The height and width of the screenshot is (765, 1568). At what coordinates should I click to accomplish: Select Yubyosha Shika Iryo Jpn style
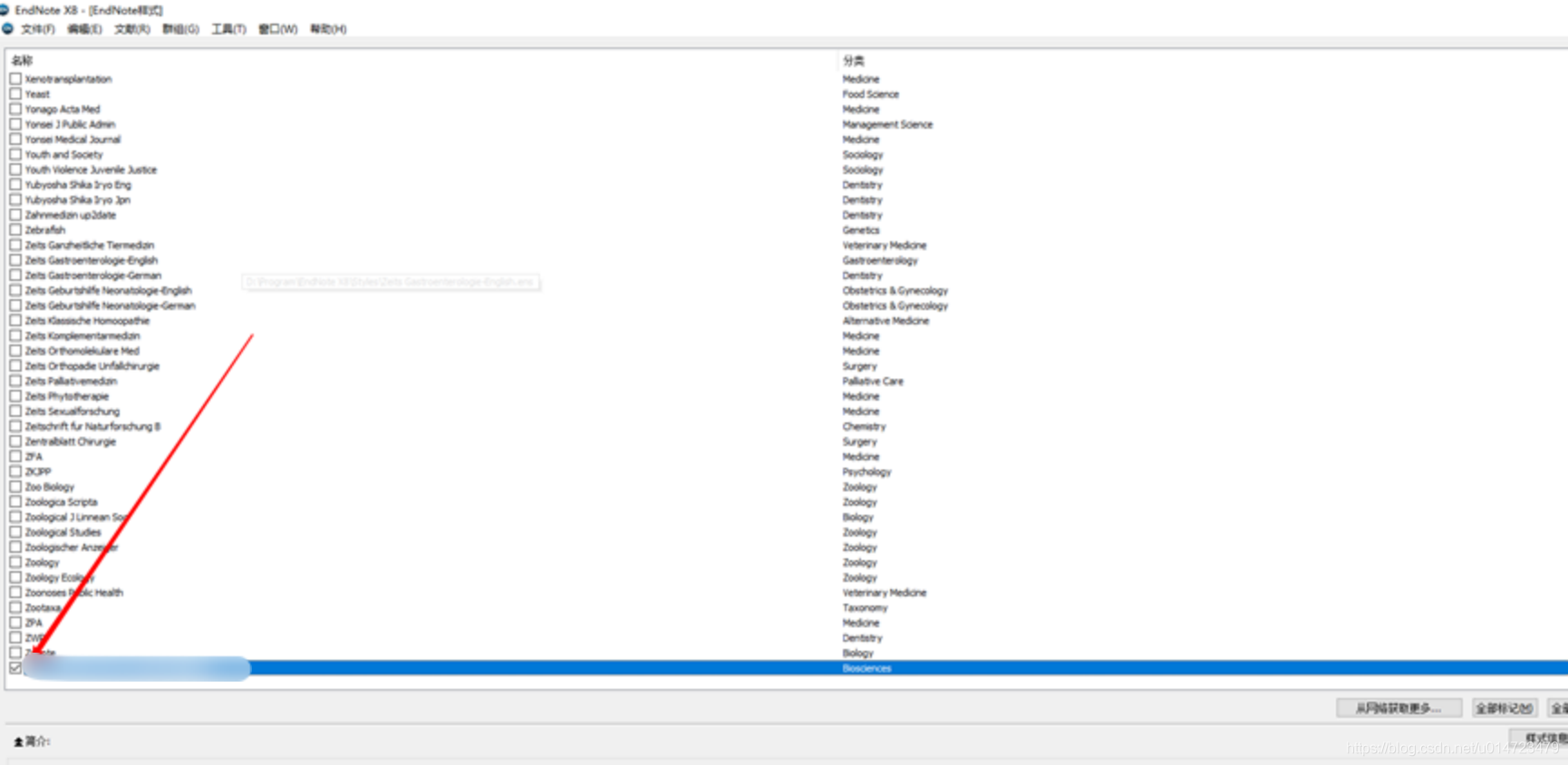[77, 199]
